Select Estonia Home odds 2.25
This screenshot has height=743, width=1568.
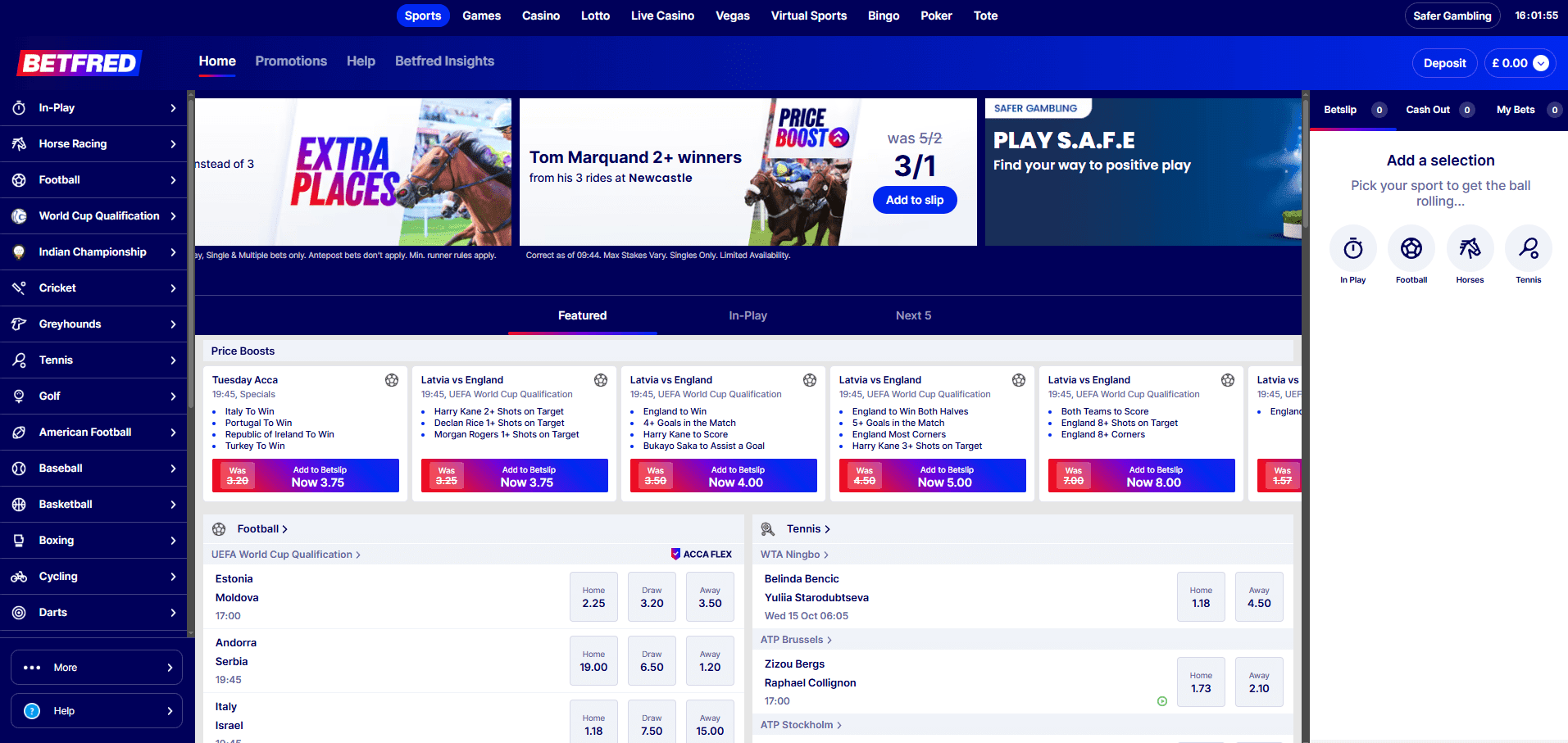pos(593,597)
